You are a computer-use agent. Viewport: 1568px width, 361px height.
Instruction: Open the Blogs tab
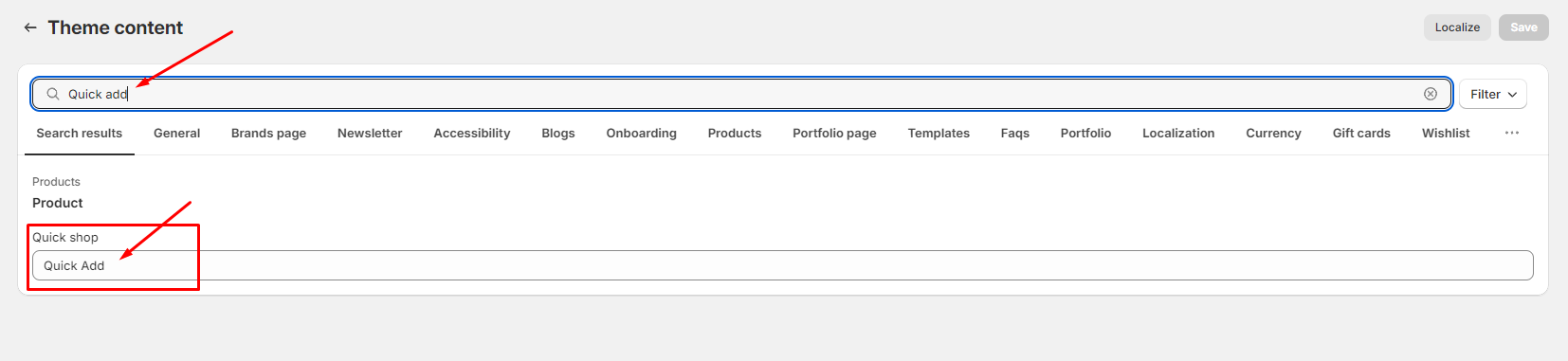click(558, 133)
